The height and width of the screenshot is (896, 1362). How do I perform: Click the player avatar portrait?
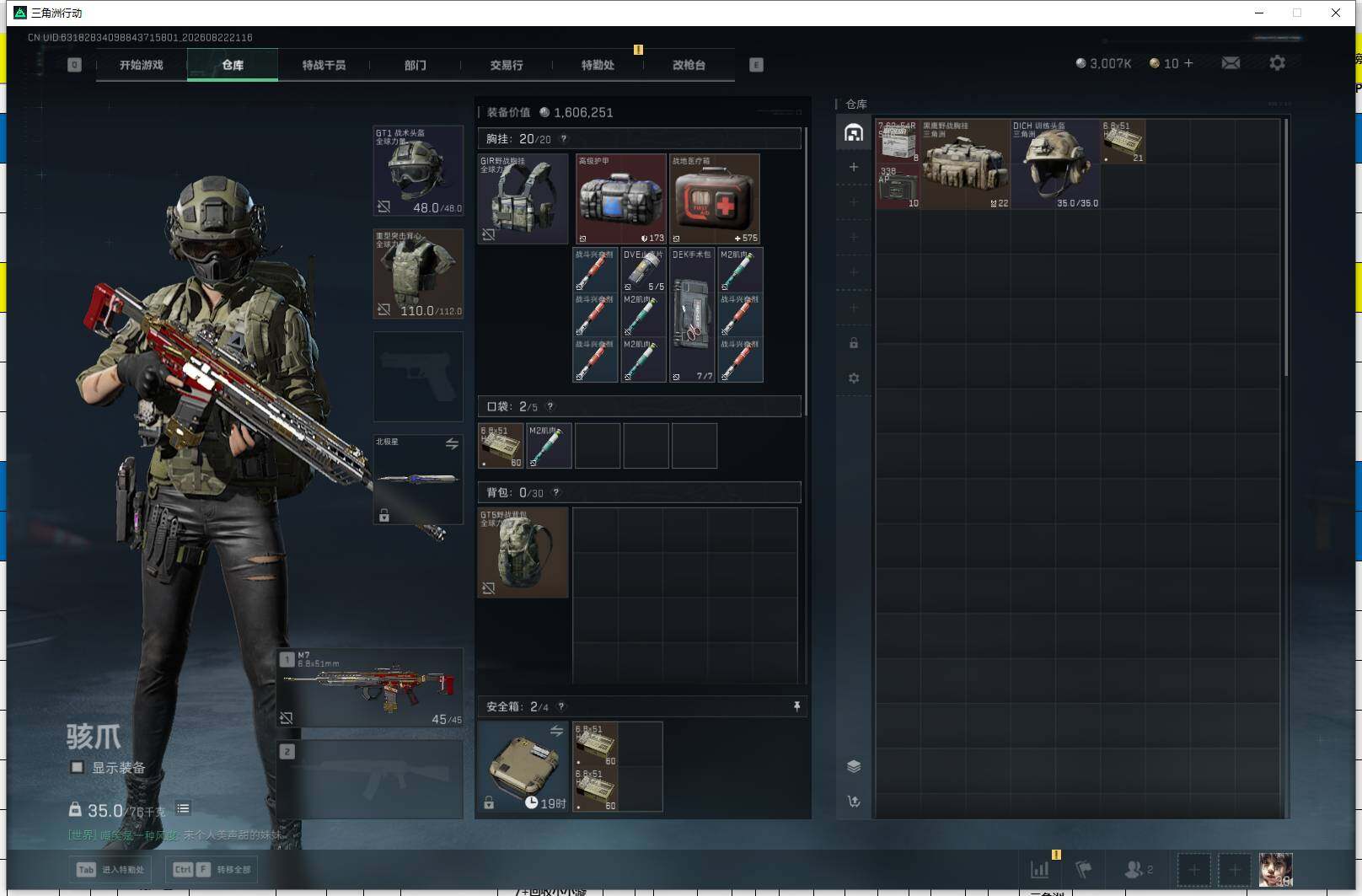[x=1275, y=869]
